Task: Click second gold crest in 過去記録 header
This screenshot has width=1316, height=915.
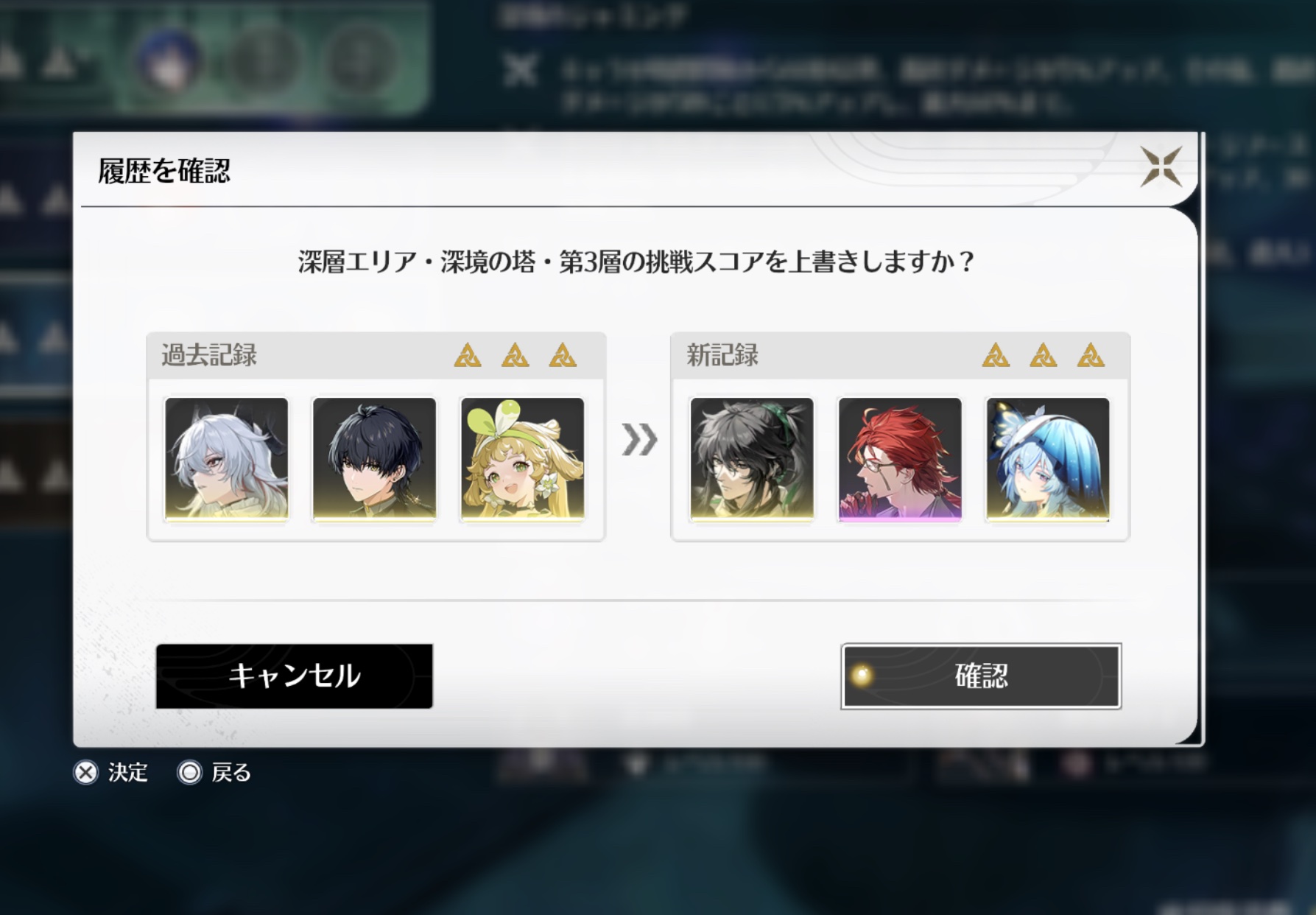Action: pos(515,355)
